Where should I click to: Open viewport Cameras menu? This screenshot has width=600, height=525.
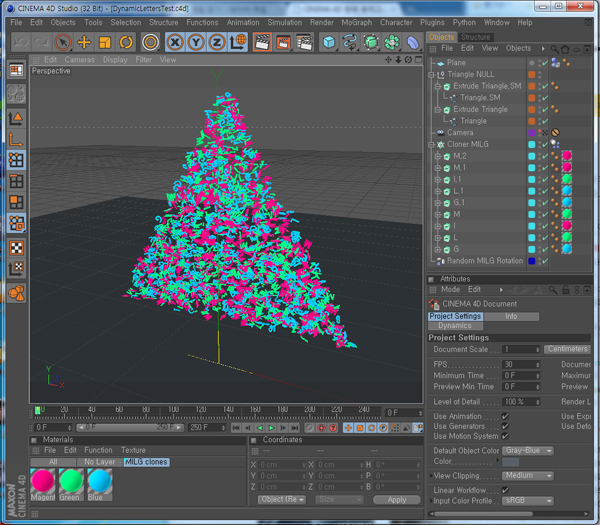79,60
